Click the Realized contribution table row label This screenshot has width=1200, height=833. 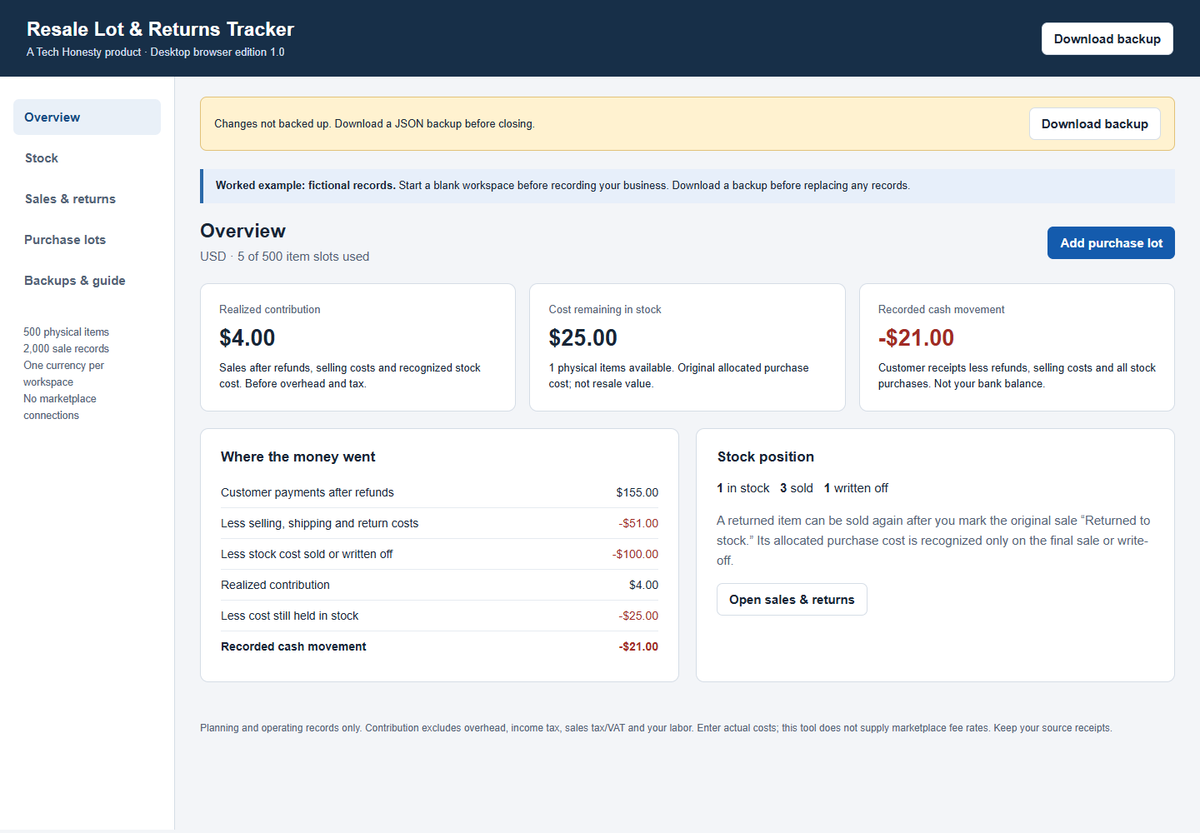click(x=275, y=585)
